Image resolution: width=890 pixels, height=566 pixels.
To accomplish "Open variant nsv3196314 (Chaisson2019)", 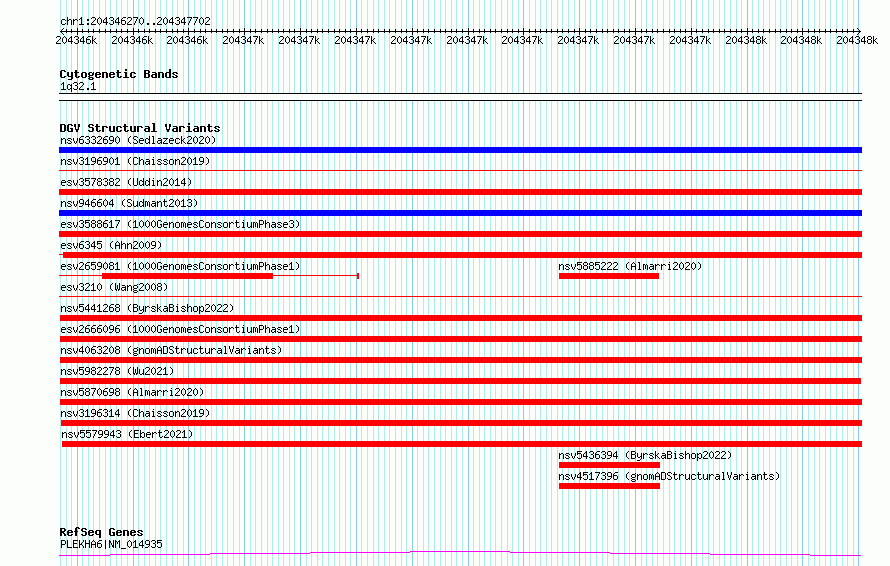I will tap(135, 413).
